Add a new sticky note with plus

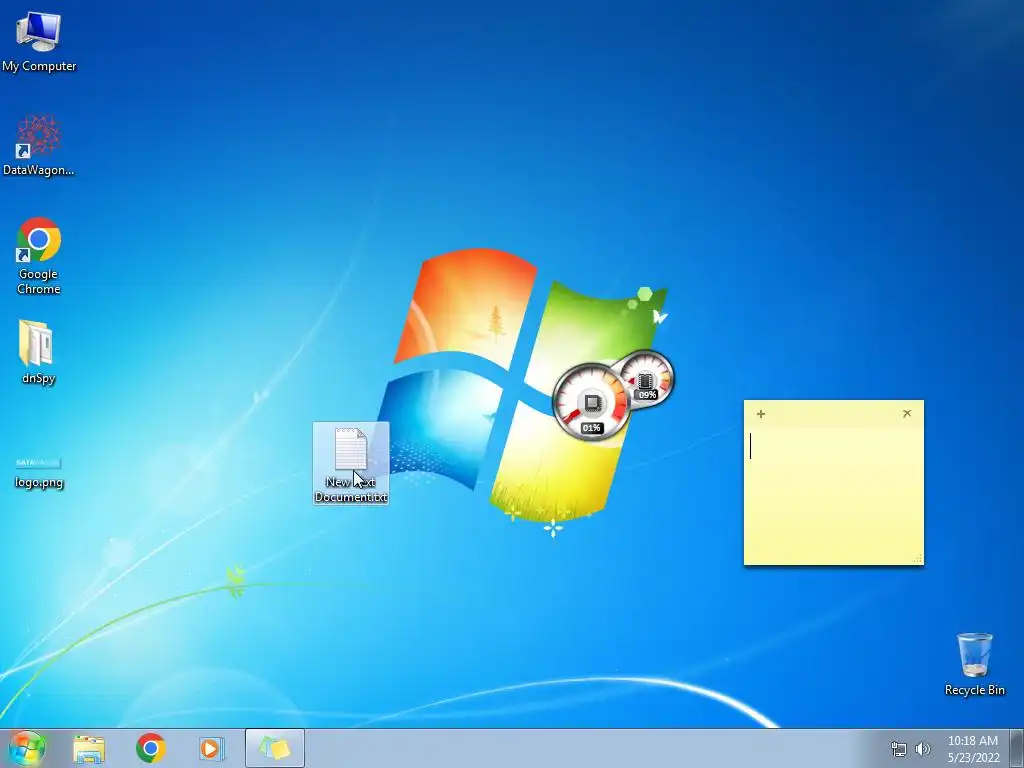(761, 414)
